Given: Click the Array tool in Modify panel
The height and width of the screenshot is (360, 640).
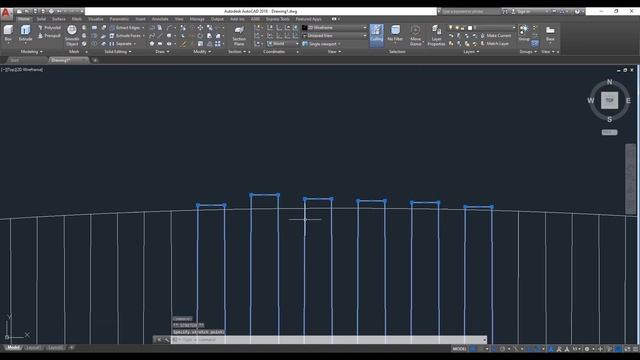Looking at the screenshot, I should coord(218,44).
